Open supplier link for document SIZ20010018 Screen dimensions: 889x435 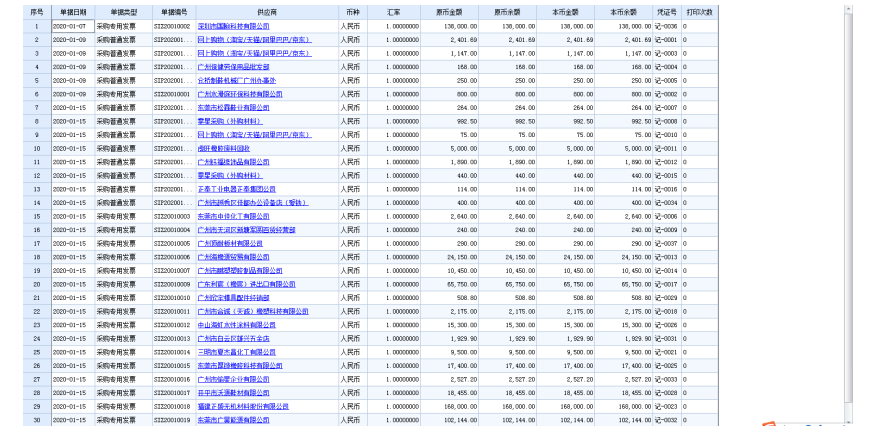(243, 407)
